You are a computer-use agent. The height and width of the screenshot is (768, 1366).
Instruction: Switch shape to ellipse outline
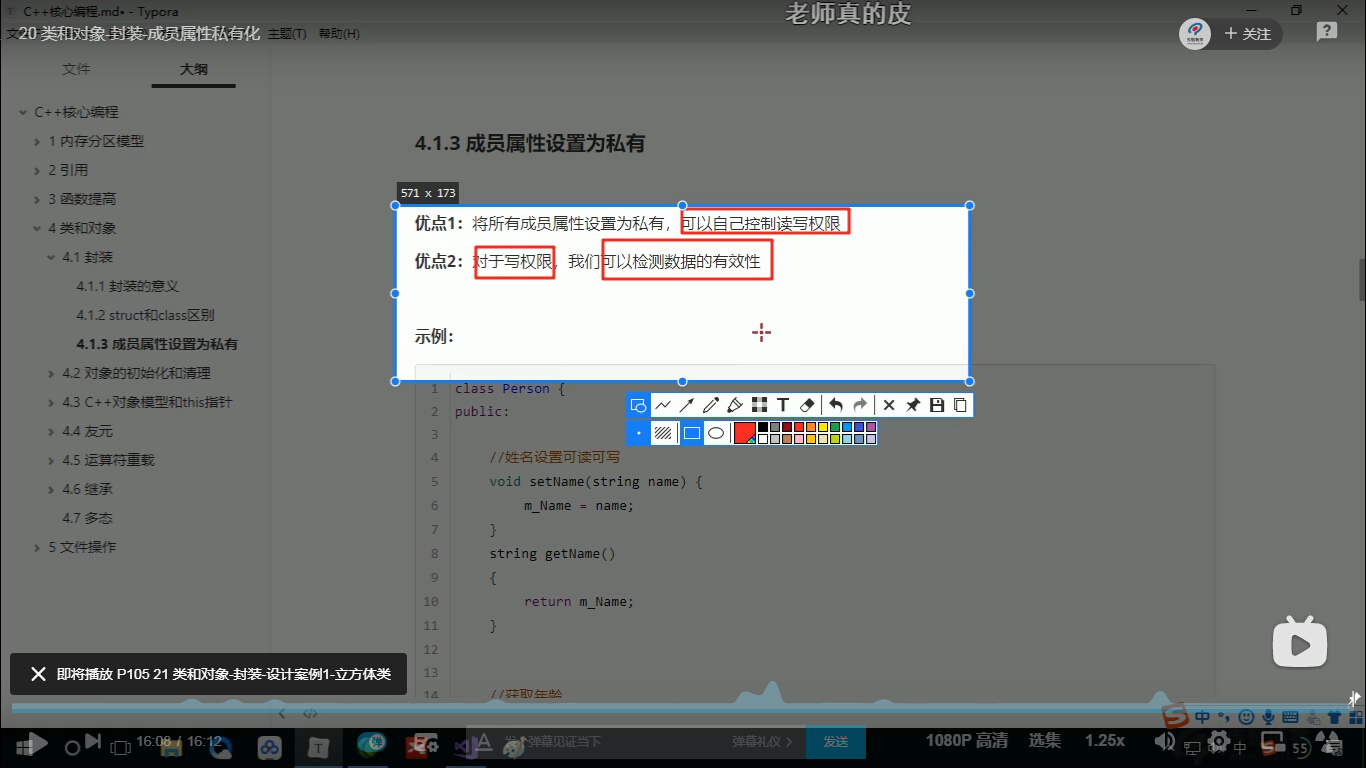[716, 433]
